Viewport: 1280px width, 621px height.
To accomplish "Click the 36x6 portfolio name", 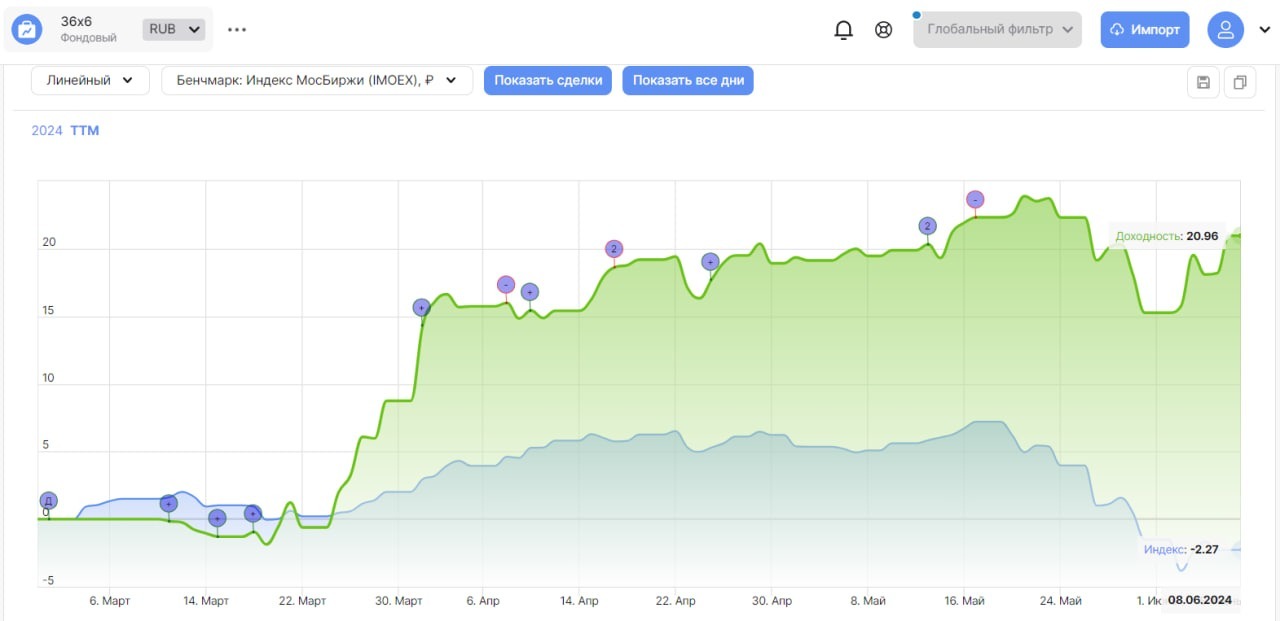I will click(77, 21).
